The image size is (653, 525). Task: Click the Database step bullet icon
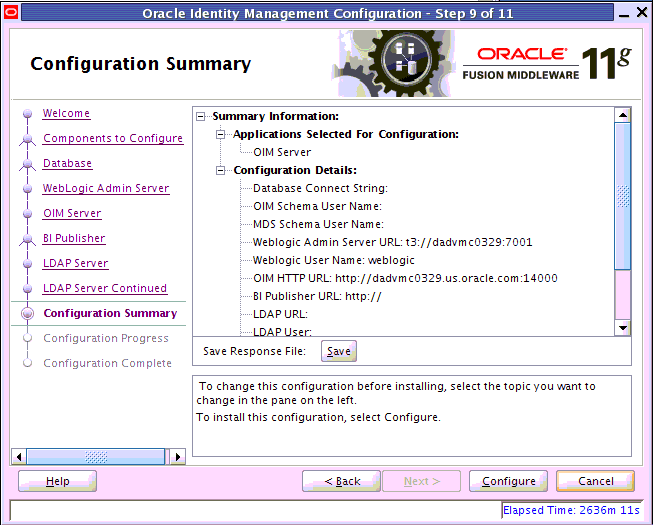click(27, 164)
